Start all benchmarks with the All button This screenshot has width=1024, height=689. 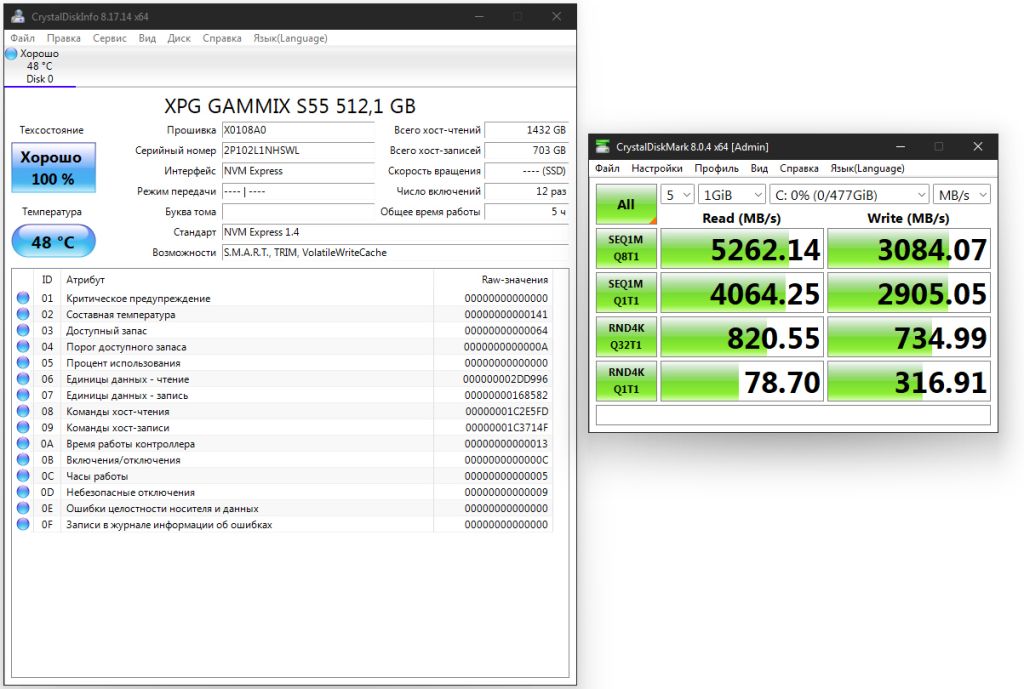click(626, 204)
